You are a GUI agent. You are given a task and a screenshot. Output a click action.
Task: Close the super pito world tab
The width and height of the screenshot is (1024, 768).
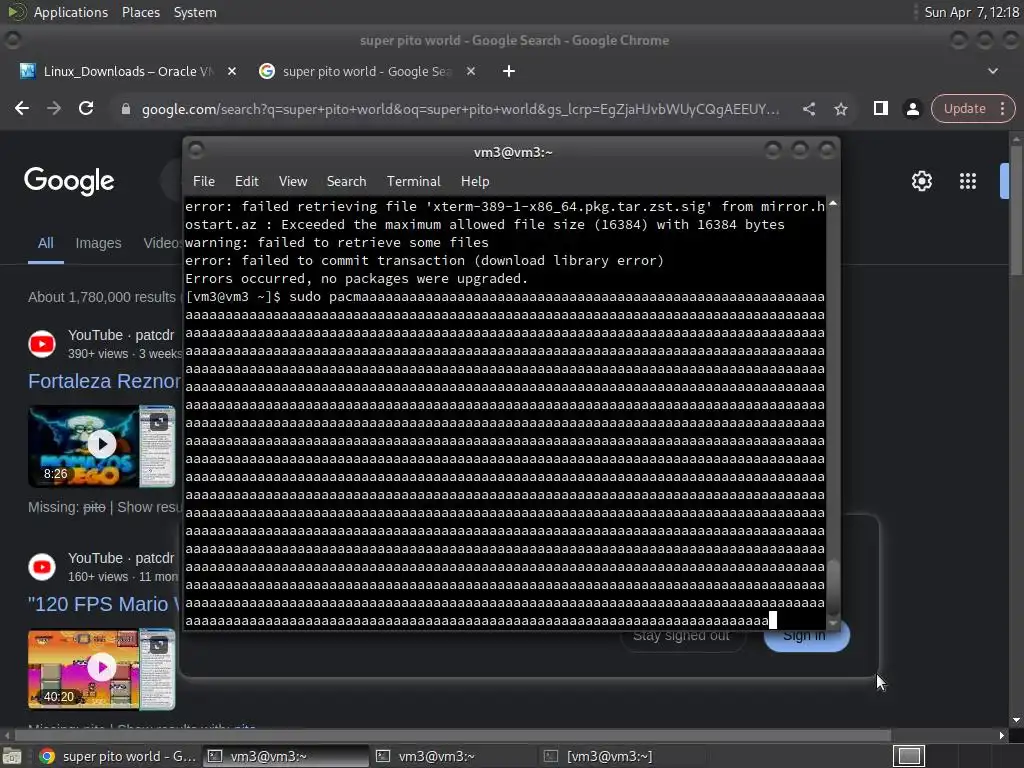click(471, 71)
